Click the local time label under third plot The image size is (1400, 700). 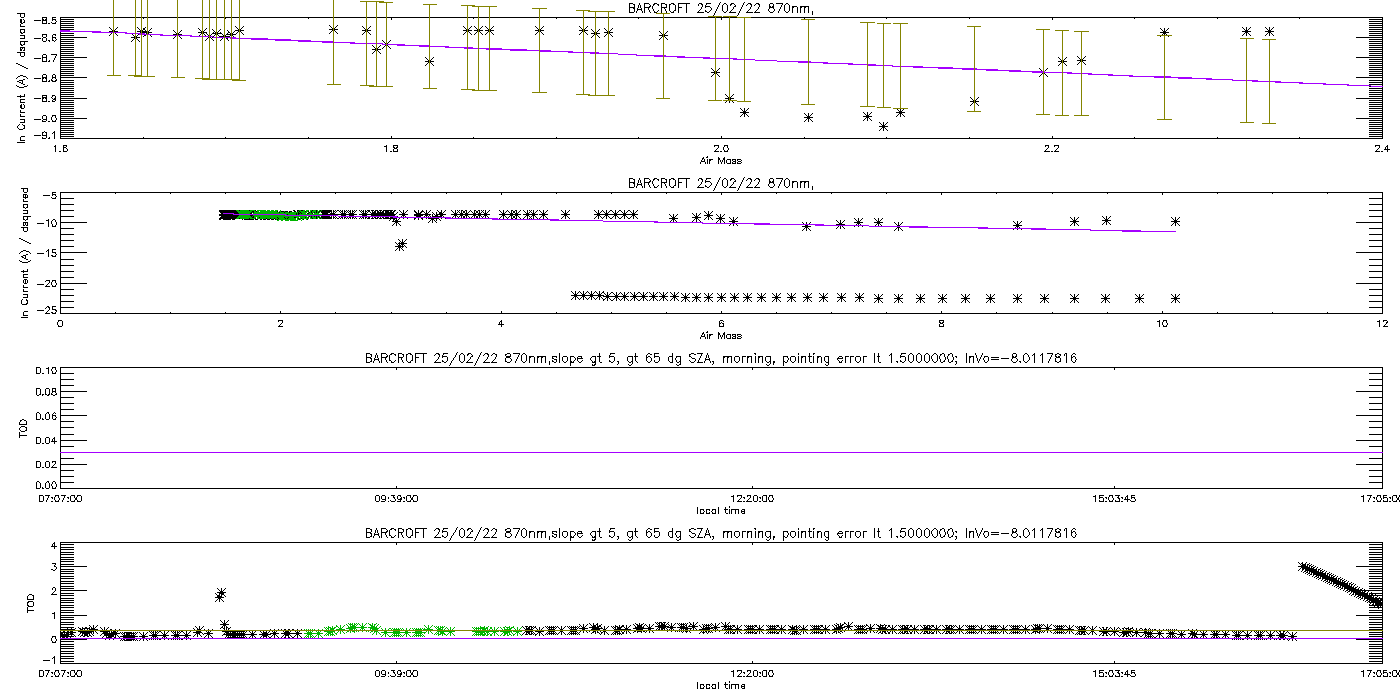(720, 510)
